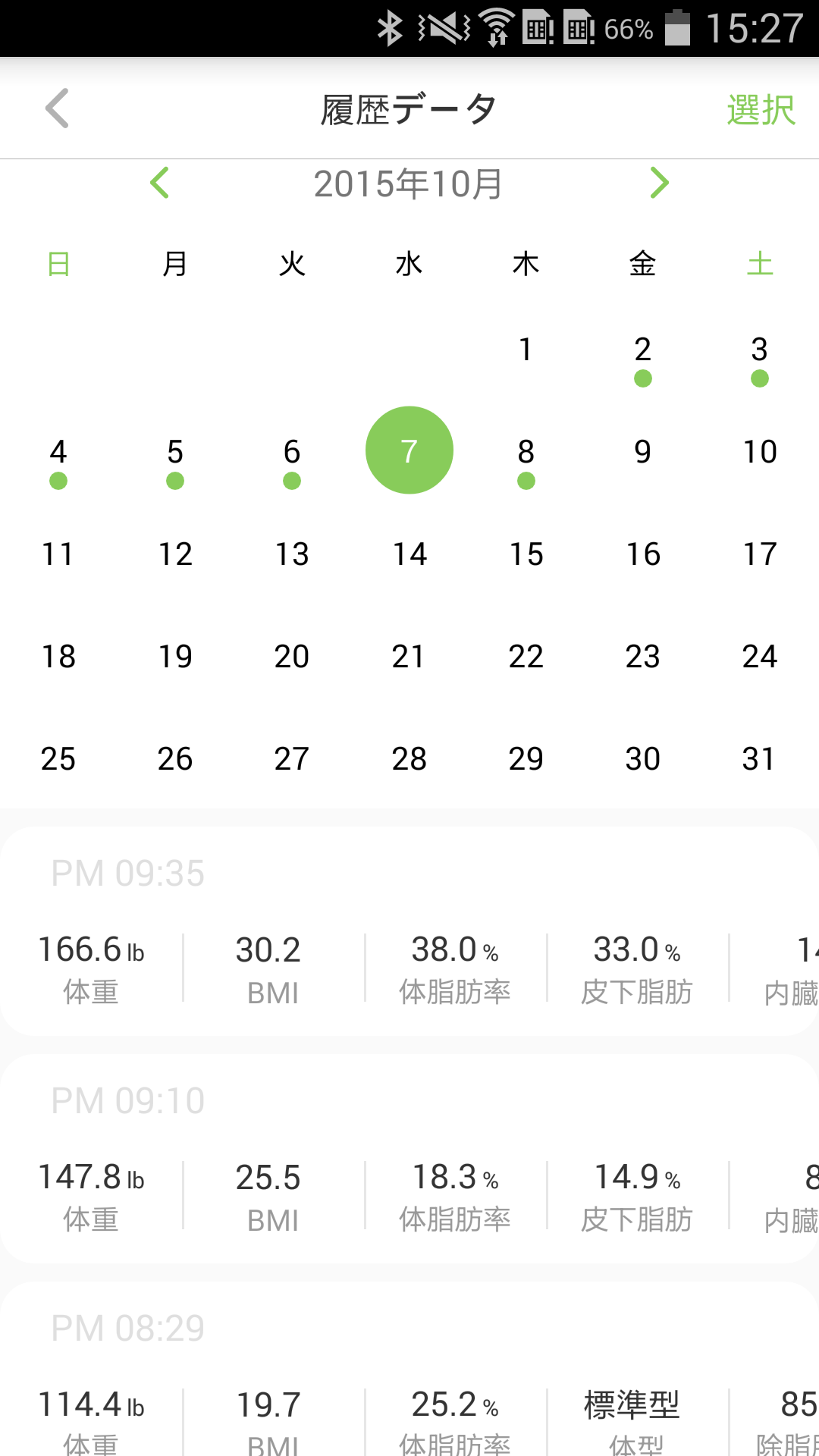Tap the 選択 button
819x1456 pixels.
tap(760, 110)
